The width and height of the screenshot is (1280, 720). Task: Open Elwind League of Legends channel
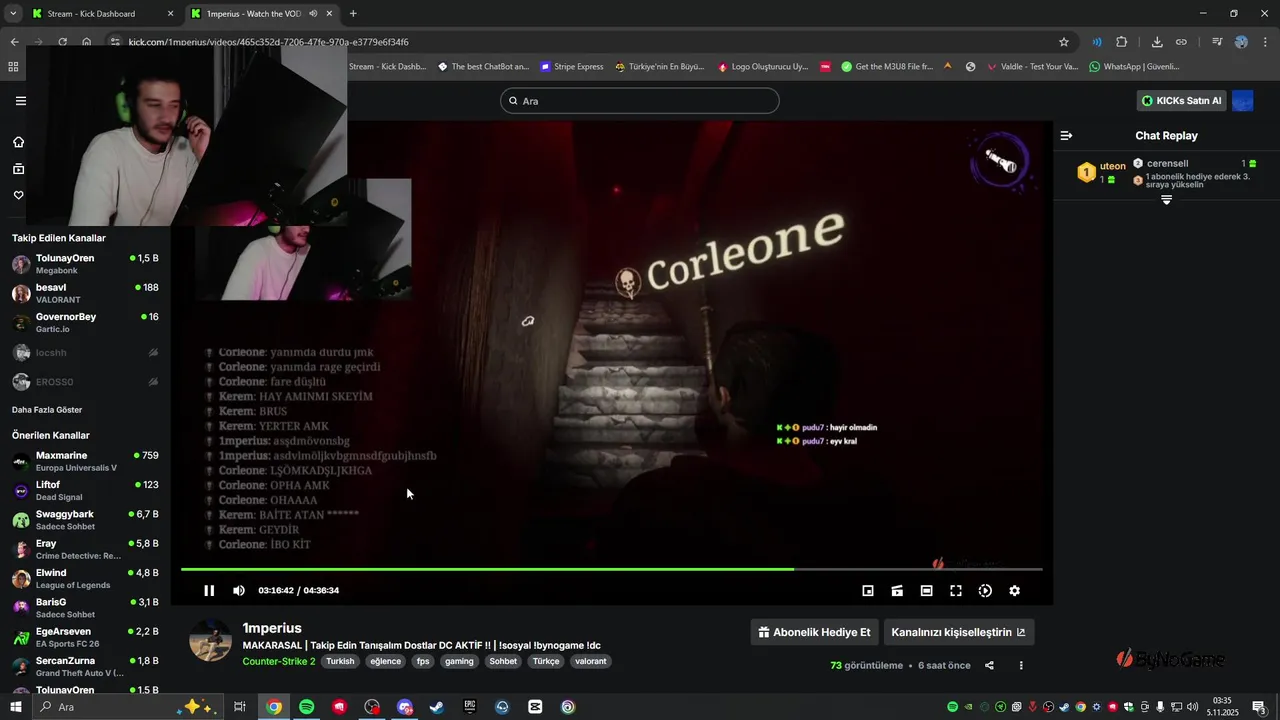tap(85, 578)
